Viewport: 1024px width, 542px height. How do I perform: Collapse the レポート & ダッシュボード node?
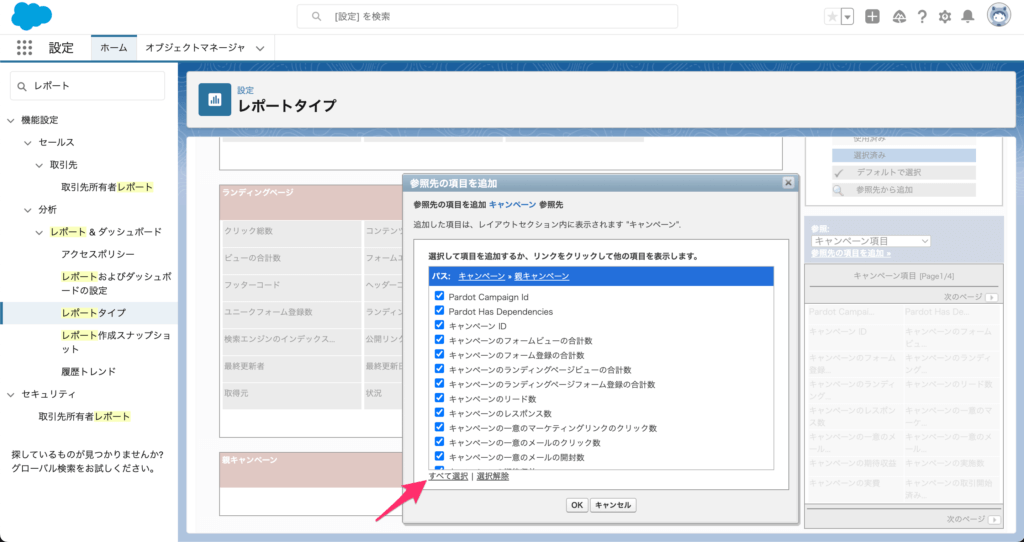coord(39,232)
